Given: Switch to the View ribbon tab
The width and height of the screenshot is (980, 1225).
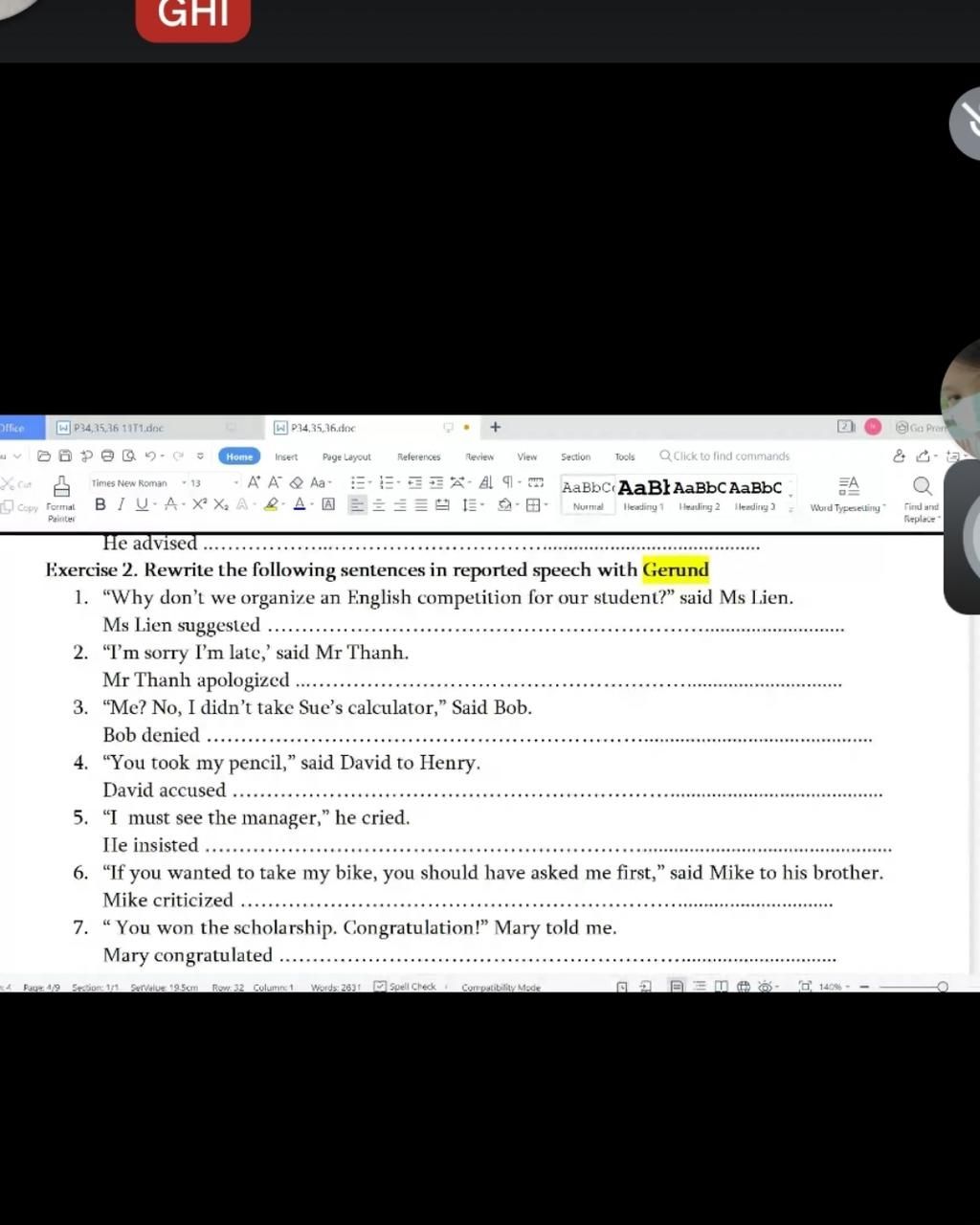Looking at the screenshot, I should click(527, 457).
